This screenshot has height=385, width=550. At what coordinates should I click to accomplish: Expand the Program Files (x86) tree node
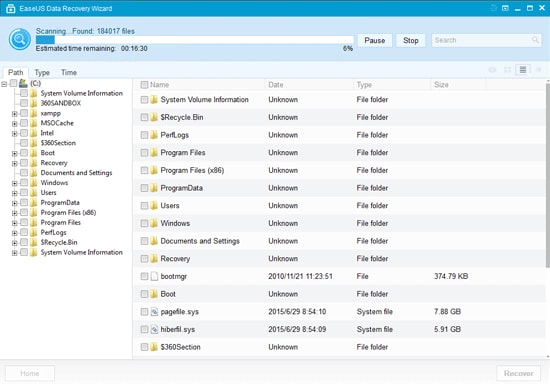point(15,213)
